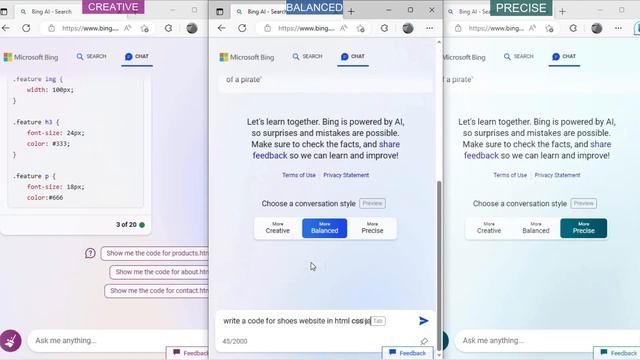The image size is (640, 360).
Task: Open new tab in Precise window
Action: [x=562, y=12]
